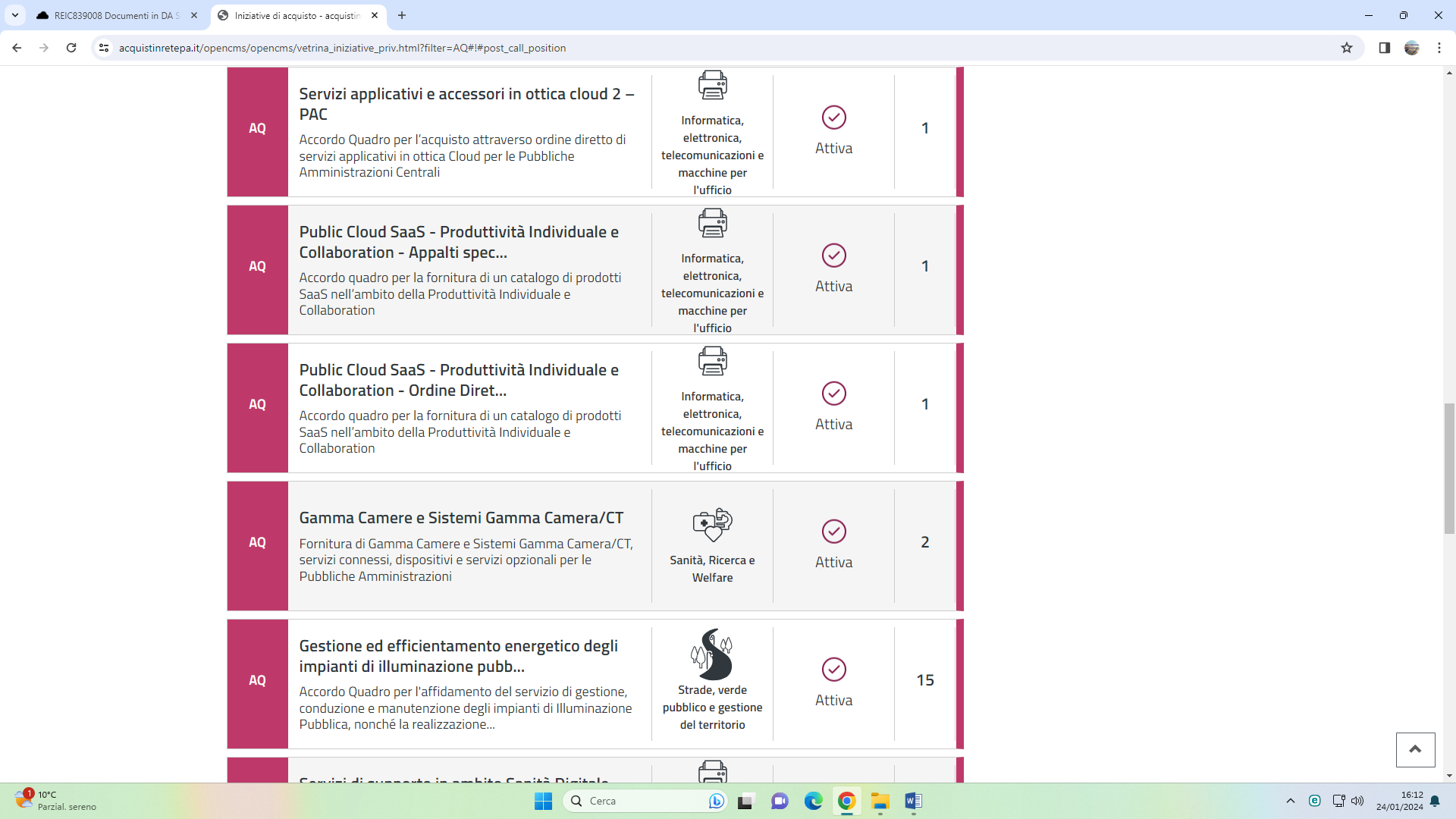This screenshot has width=1456, height=819.
Task: Click printer icon in Servizi applicativi row
Action: click(712, 85)
